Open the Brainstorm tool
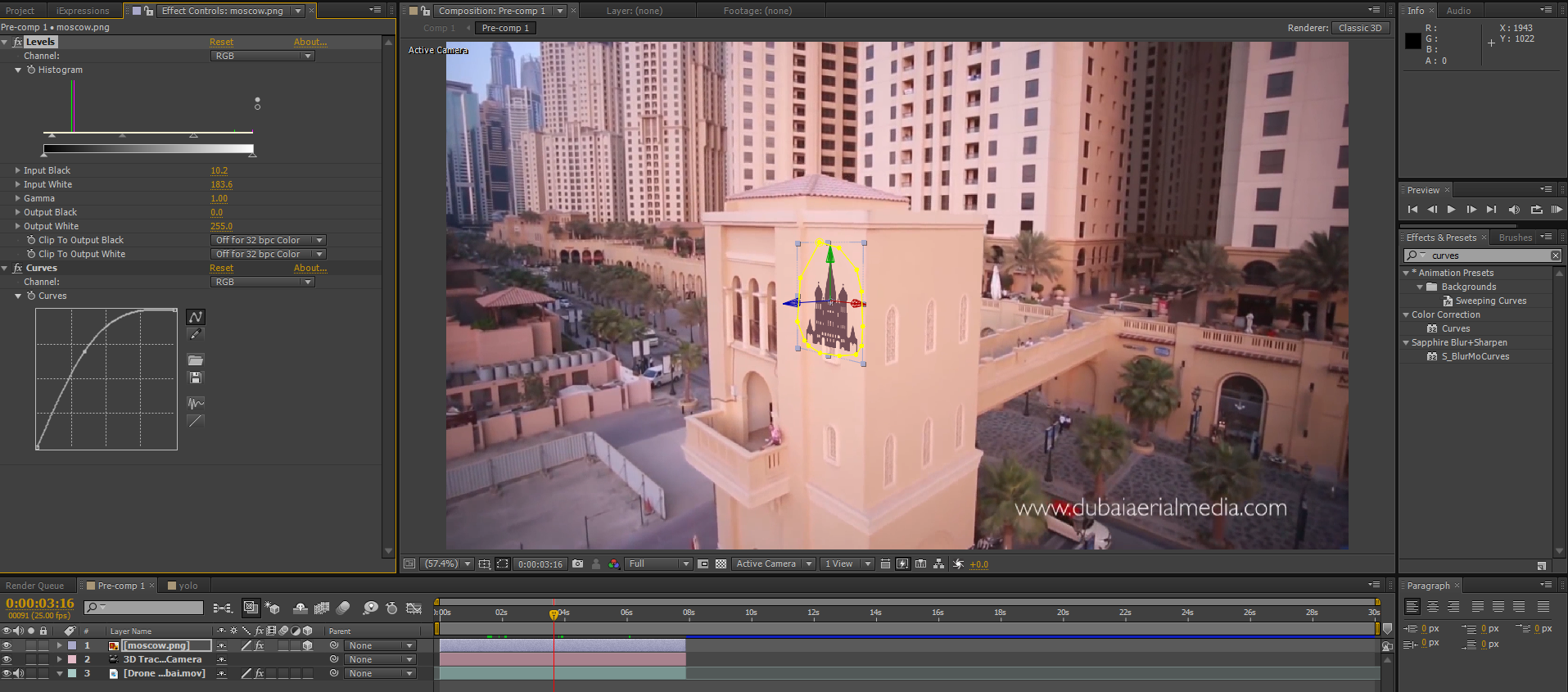Image resolution: width=1568 pixels, height=692 pixels. coord(370,608)
